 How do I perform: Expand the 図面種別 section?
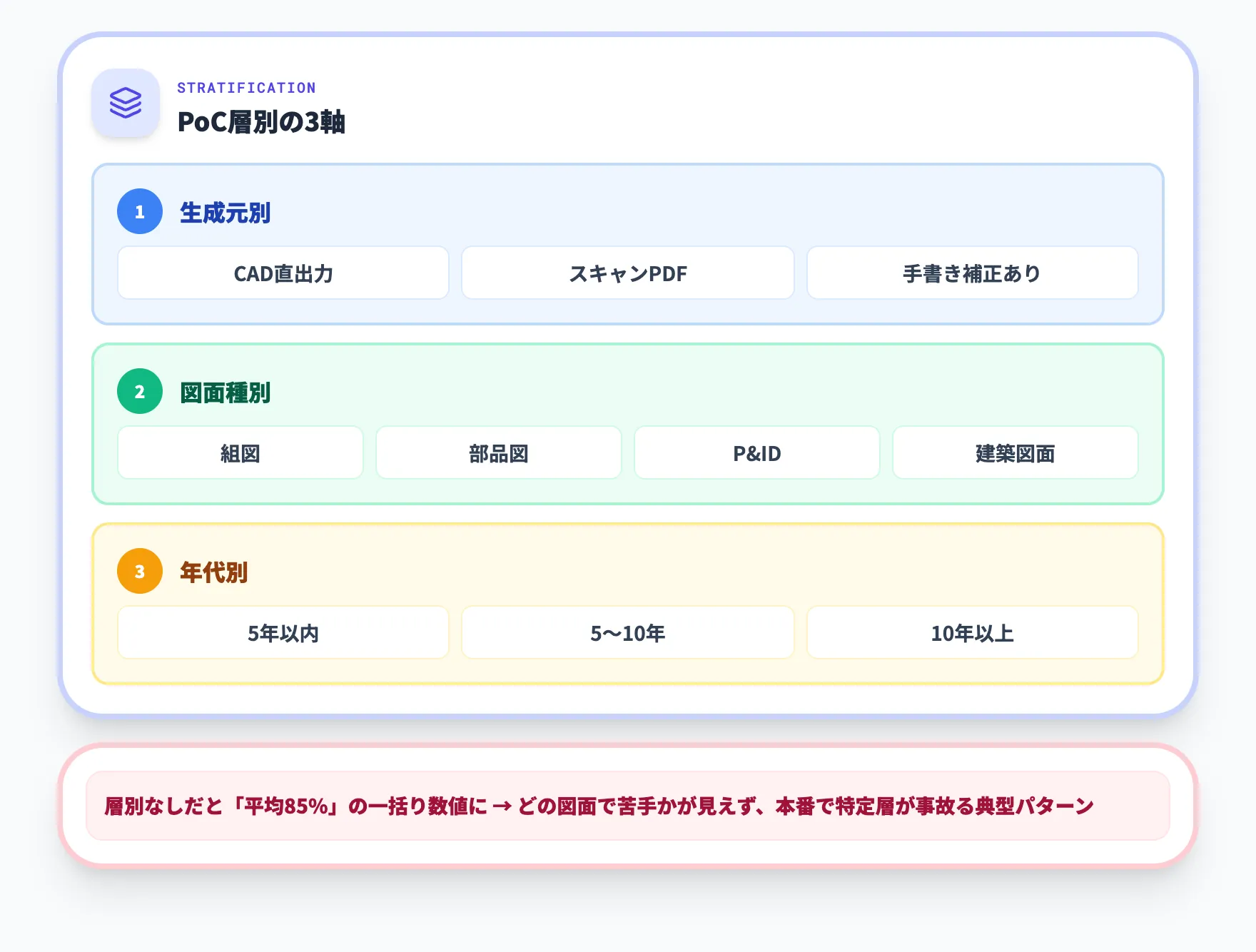point(226,393)
